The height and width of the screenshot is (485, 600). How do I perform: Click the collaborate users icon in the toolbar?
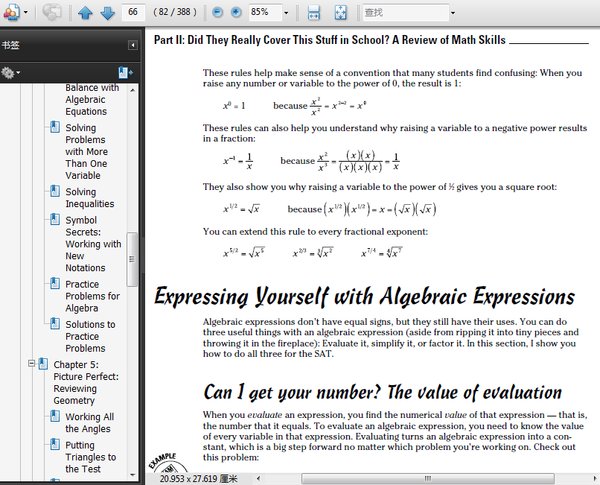pyautogui.click(x=11, y=12)
